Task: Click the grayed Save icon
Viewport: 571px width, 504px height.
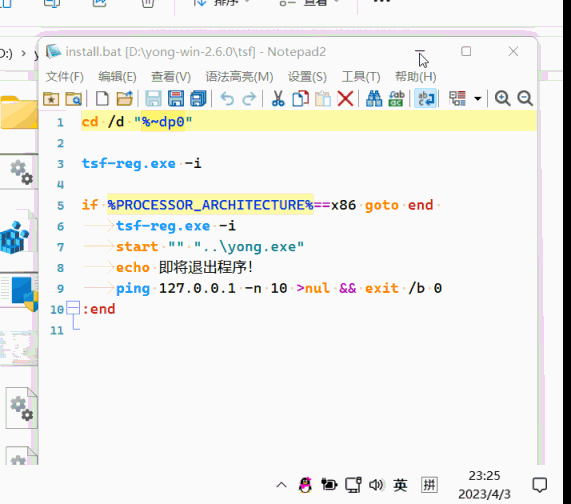Action: (x=153, y=99)
